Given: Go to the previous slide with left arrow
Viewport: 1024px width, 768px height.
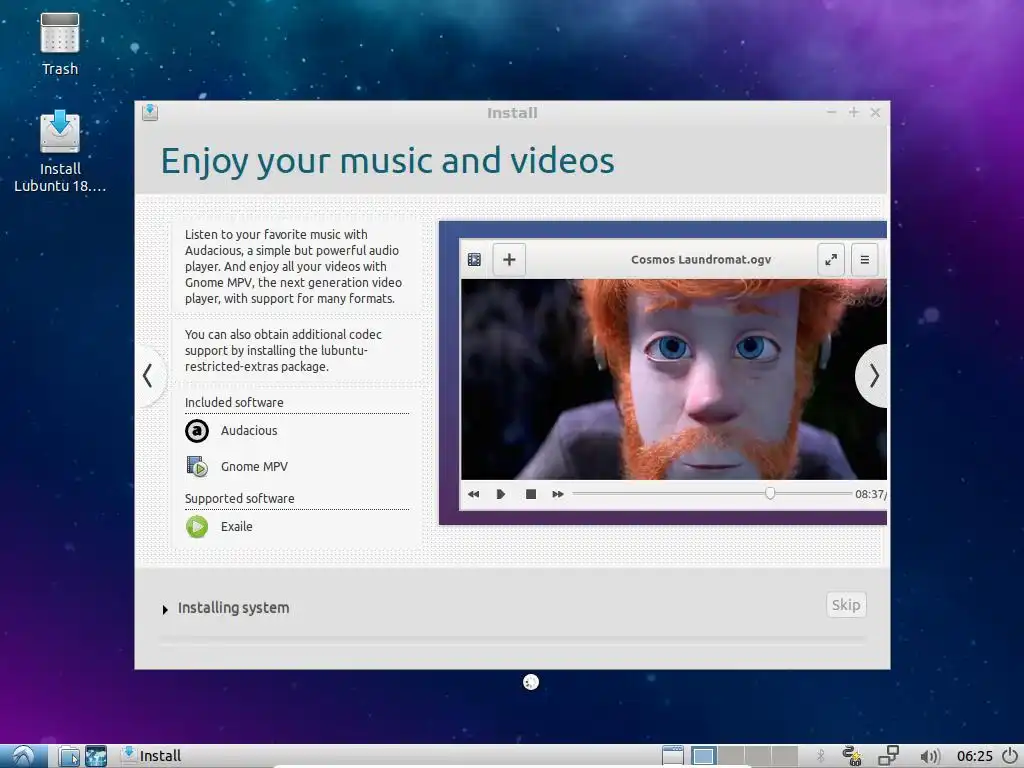Looking at the screenshot, I should pyautogui.click(x=148, y=376).
